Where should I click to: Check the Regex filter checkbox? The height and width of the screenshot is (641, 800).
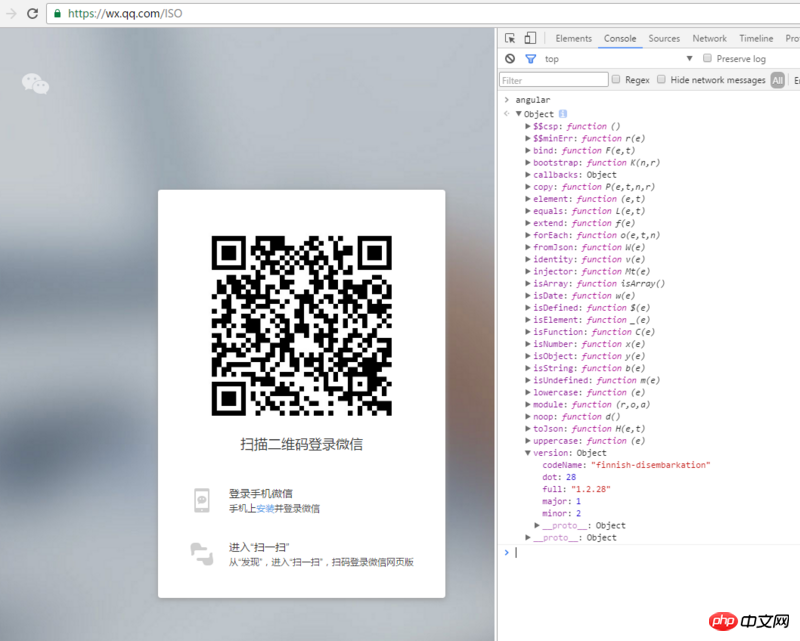(x=616, y=80)
